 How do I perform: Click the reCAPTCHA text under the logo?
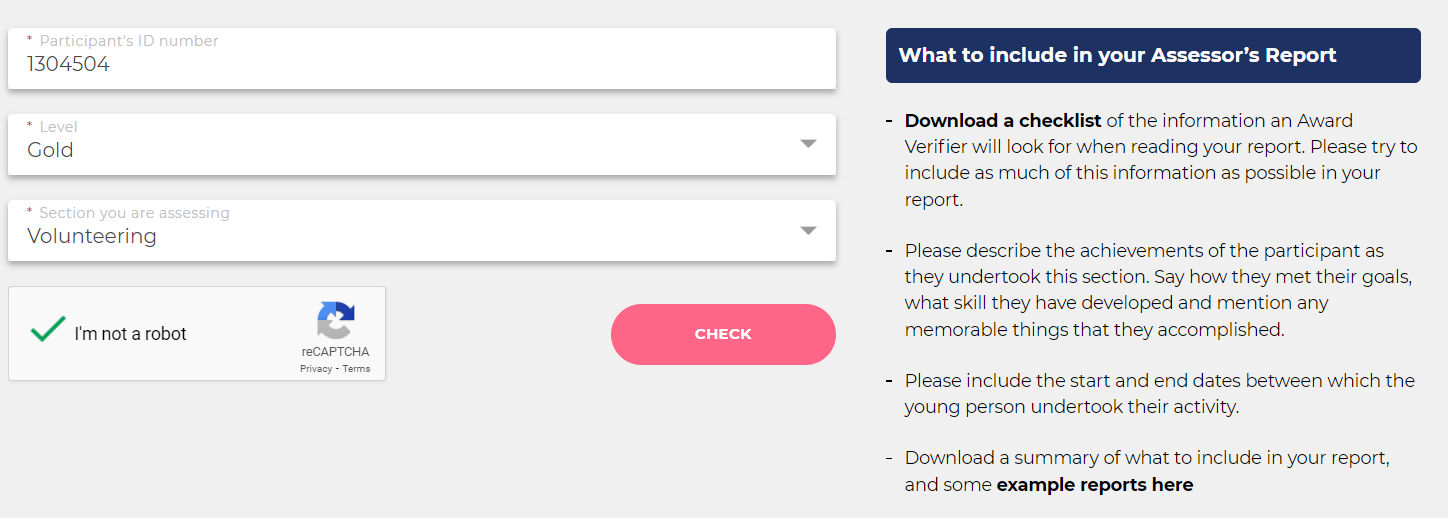pyautogui.click(x=335, y=352)
